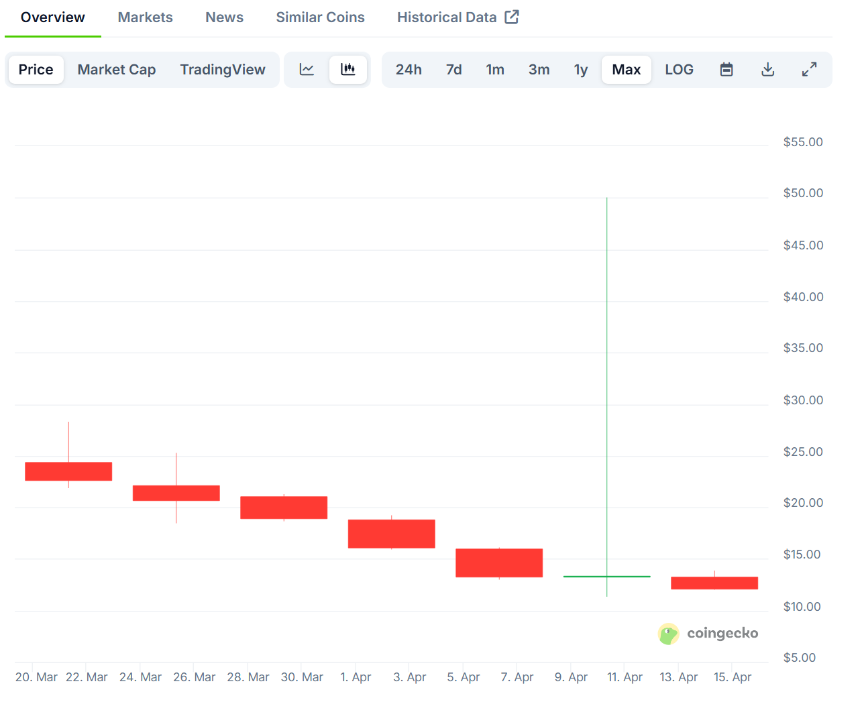The height and width of the screenshot is (702, 860).
Task: Select the 1y time range
Action: coord(581,70)
